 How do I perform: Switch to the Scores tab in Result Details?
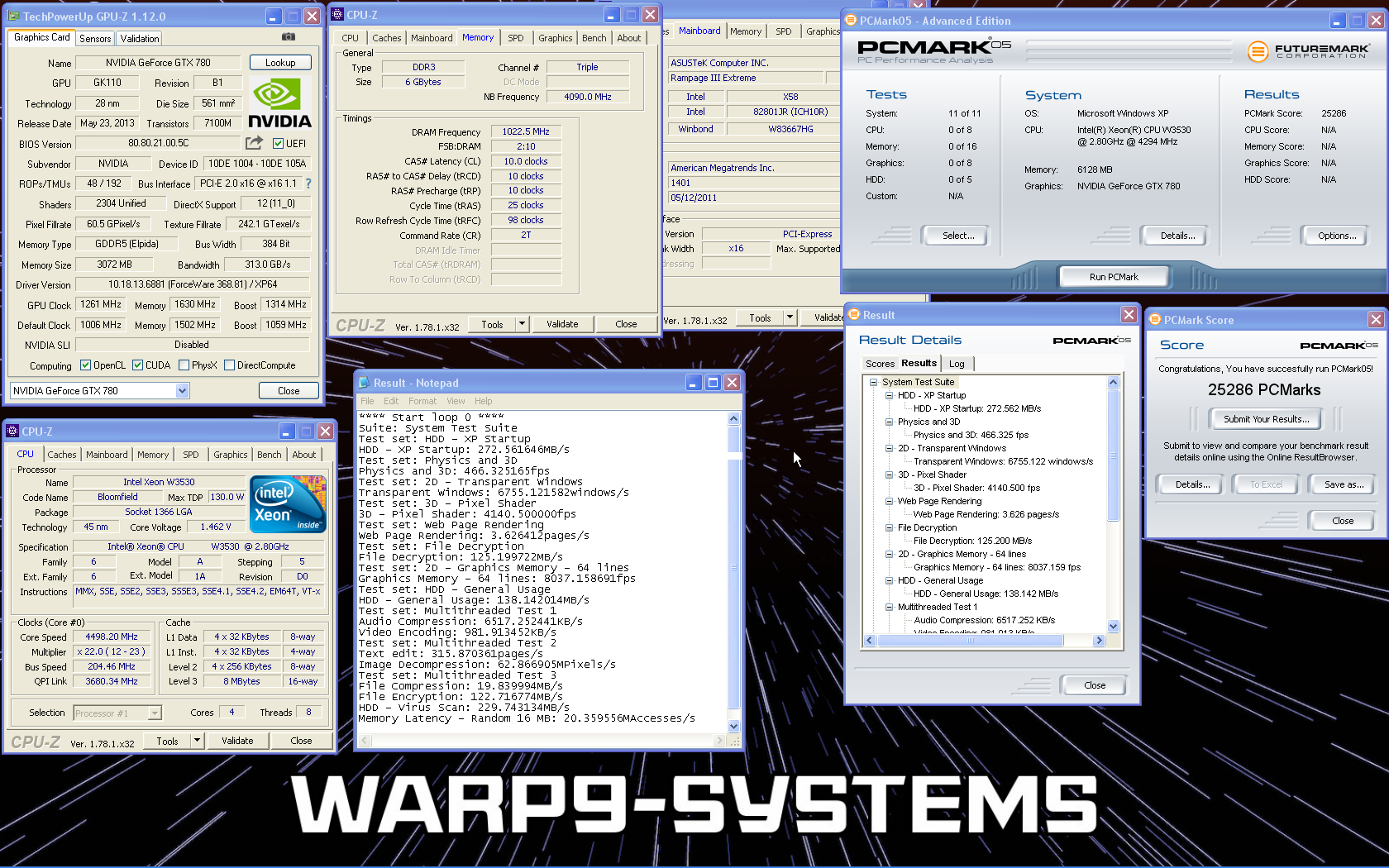[x=880, y=364]
